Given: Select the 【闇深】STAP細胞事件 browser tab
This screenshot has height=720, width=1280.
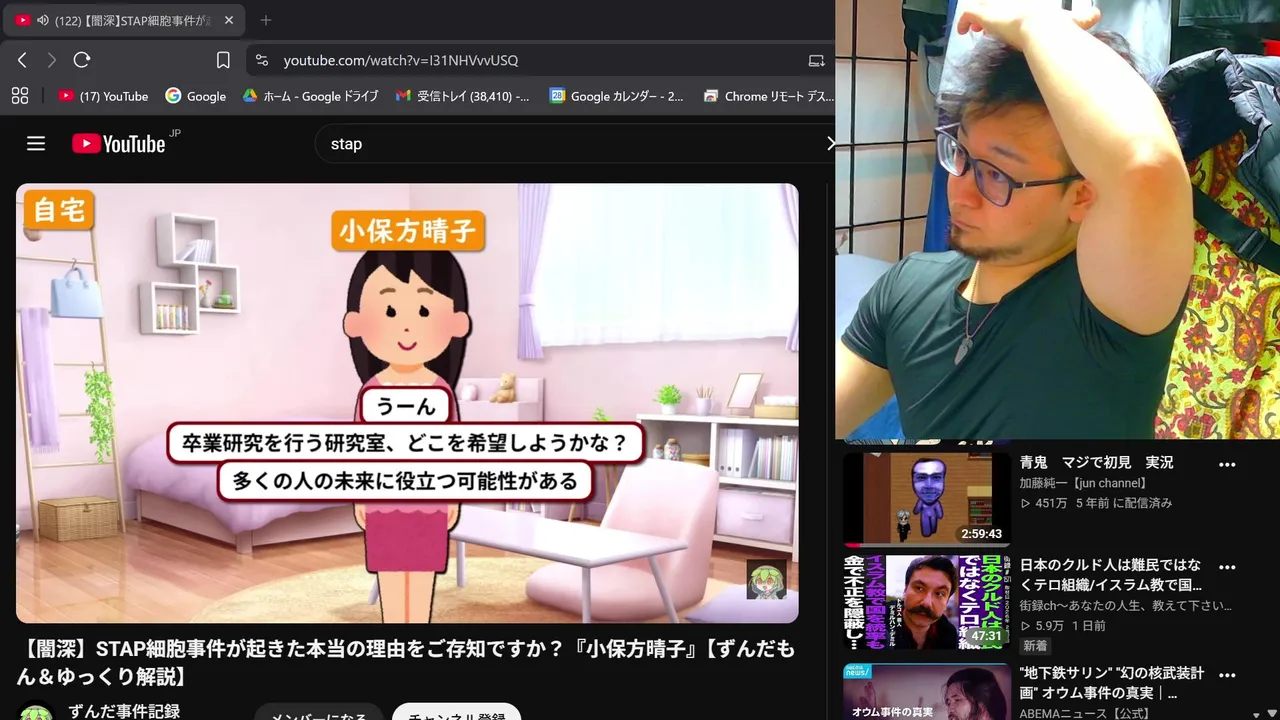Looking at the screenshot, I should 123,20.
